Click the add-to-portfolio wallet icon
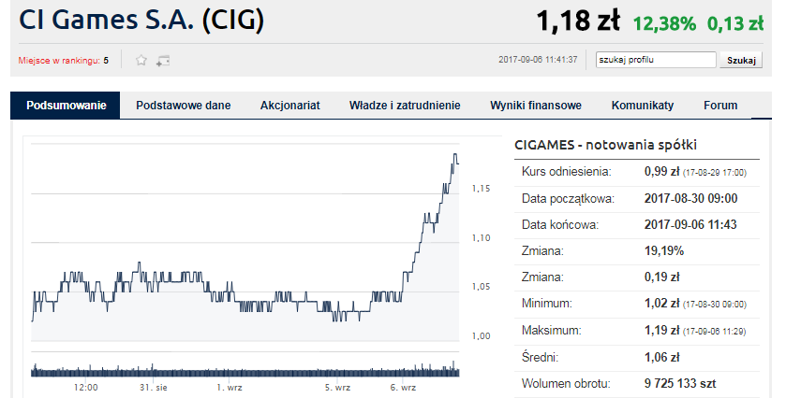The width and height of the screenshot is (786, 398). tap(162, 61)
